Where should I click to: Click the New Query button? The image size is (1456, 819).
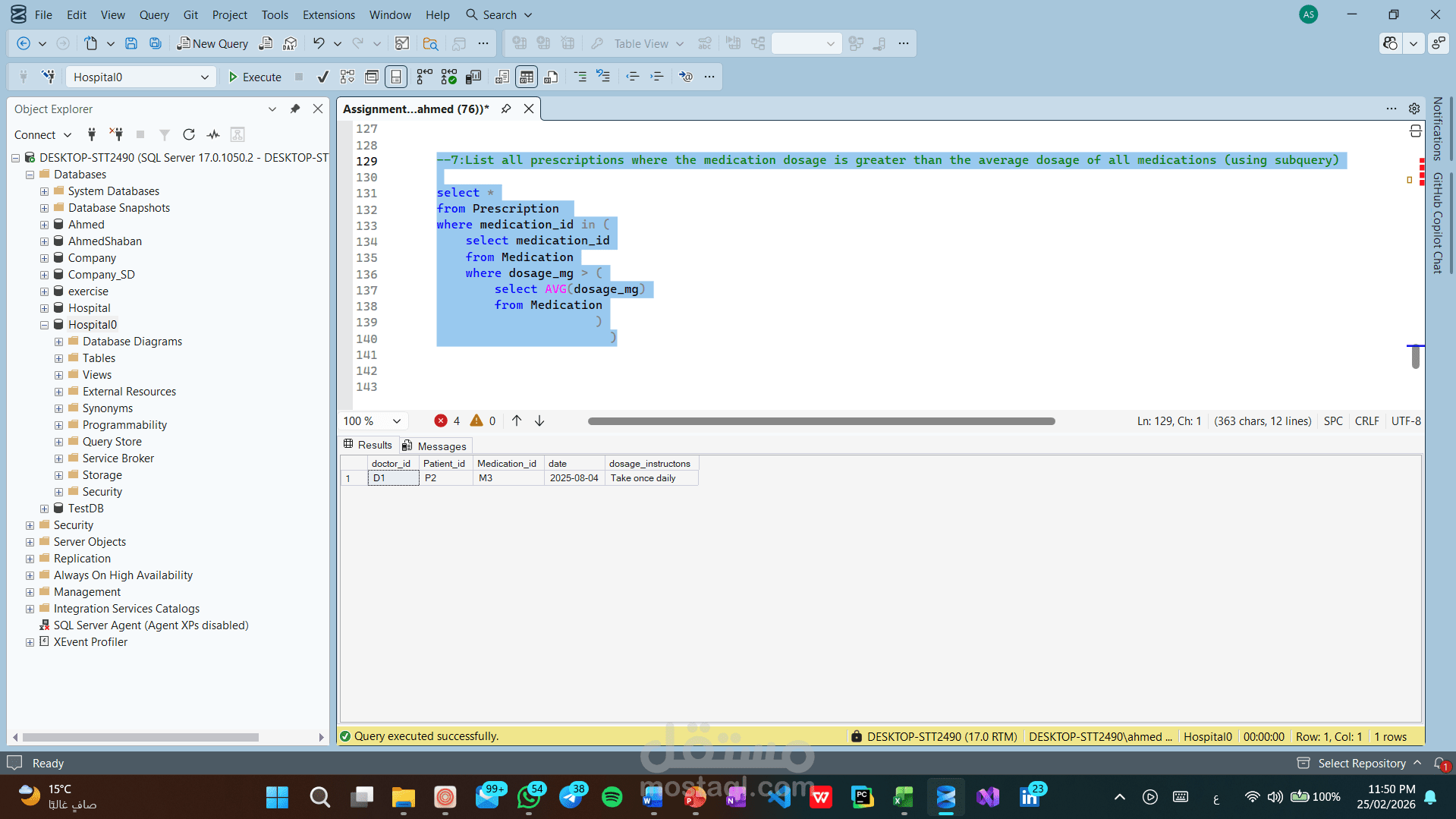212,44
